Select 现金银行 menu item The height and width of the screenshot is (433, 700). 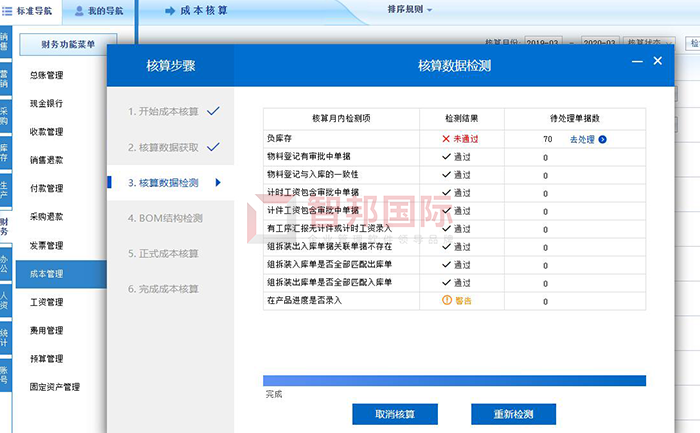46,104
